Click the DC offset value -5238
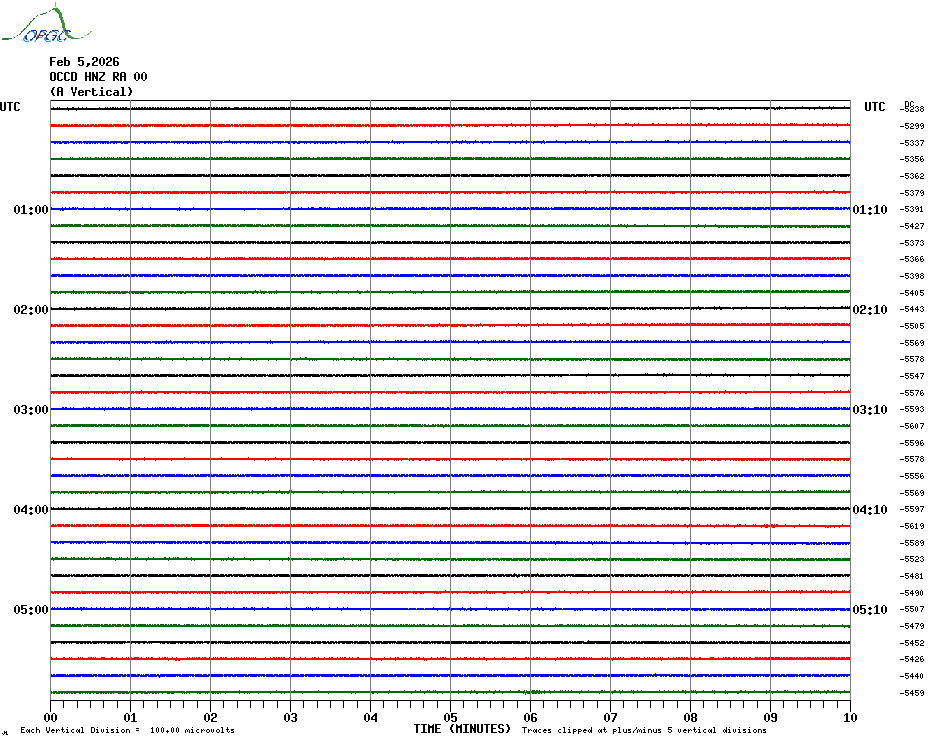Viewport: 930px width, 744px height. coord(912,109)
